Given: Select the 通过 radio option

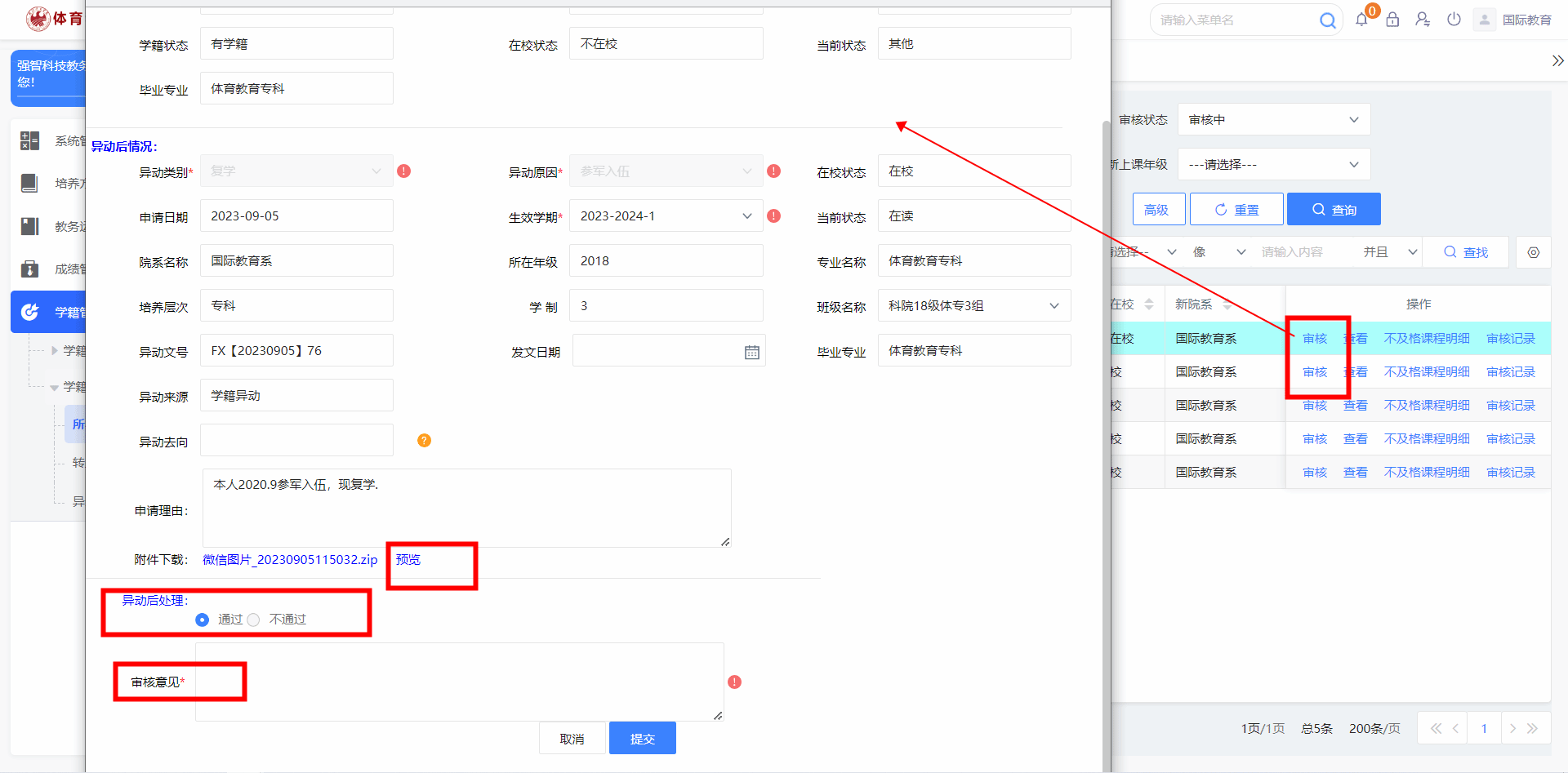Looking at the screenshot, I should point(203,620).
